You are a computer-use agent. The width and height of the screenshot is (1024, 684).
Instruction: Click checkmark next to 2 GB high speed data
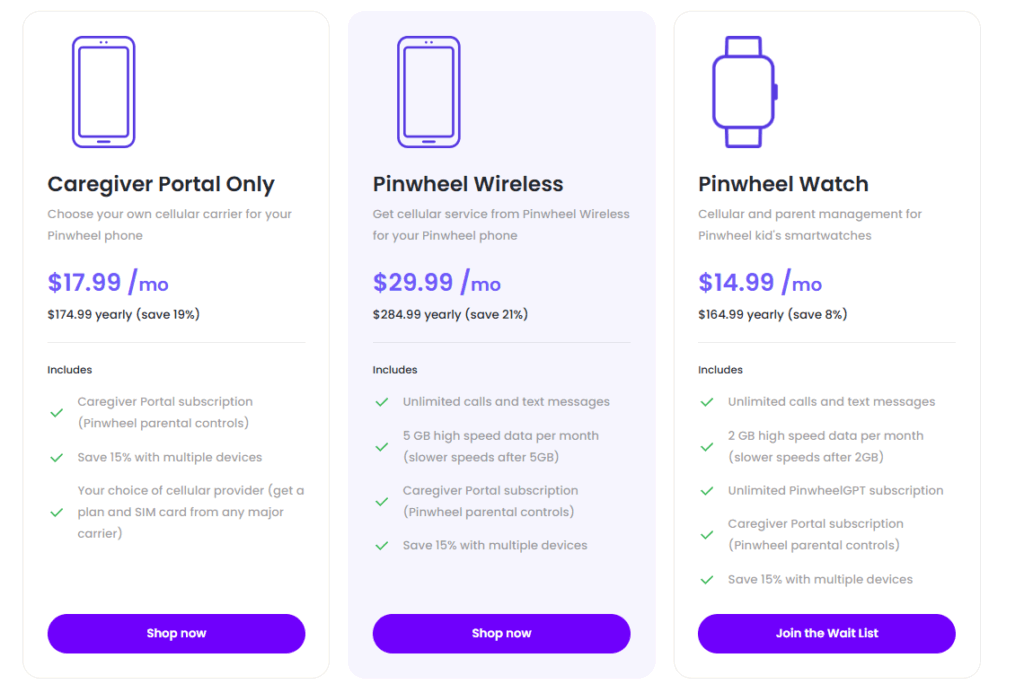coord(707,447)
